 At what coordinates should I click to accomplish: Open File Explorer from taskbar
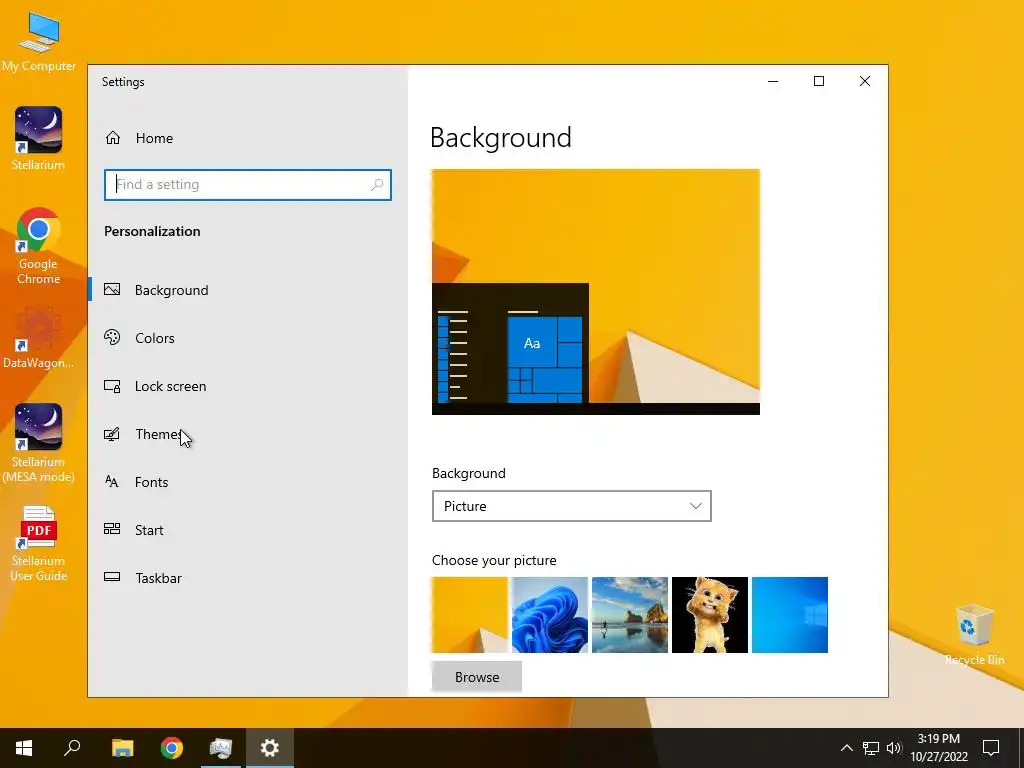point(122,748)
